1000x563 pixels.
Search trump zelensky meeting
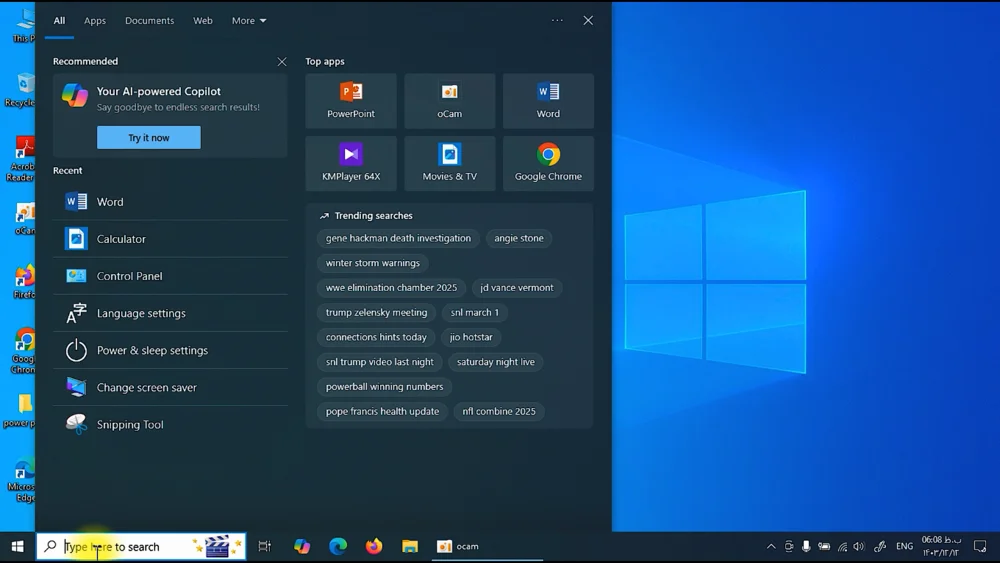[376, 312]
